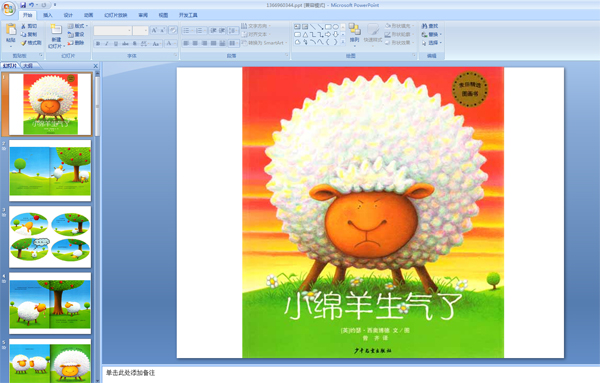The height and width of the screenshot is (383, 600).
Task: Switch to the Animations 动画 ribbon tab
Action: (x=88, y=15)
